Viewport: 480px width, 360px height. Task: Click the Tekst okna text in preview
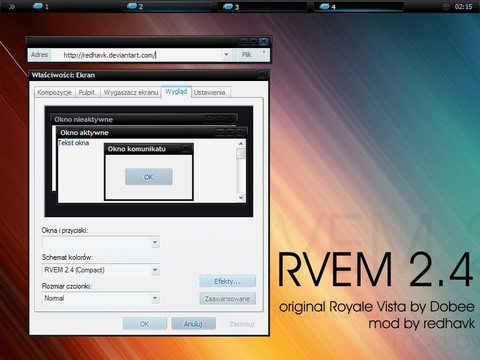[74, 143]
